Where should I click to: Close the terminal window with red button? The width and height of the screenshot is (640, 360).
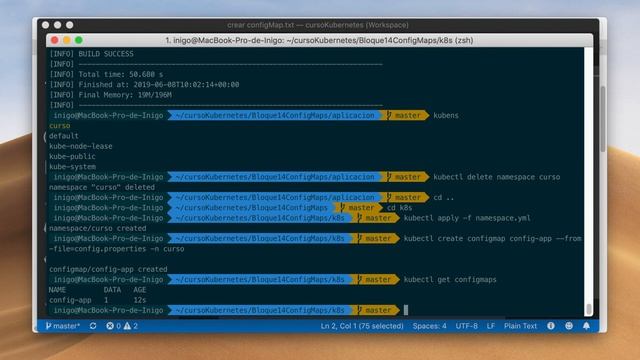55,40
